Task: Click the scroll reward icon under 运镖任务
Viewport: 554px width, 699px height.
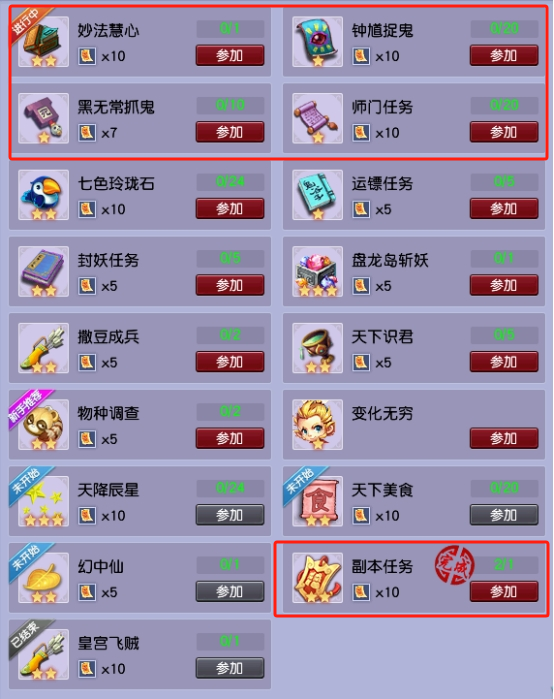Action: 361,209
